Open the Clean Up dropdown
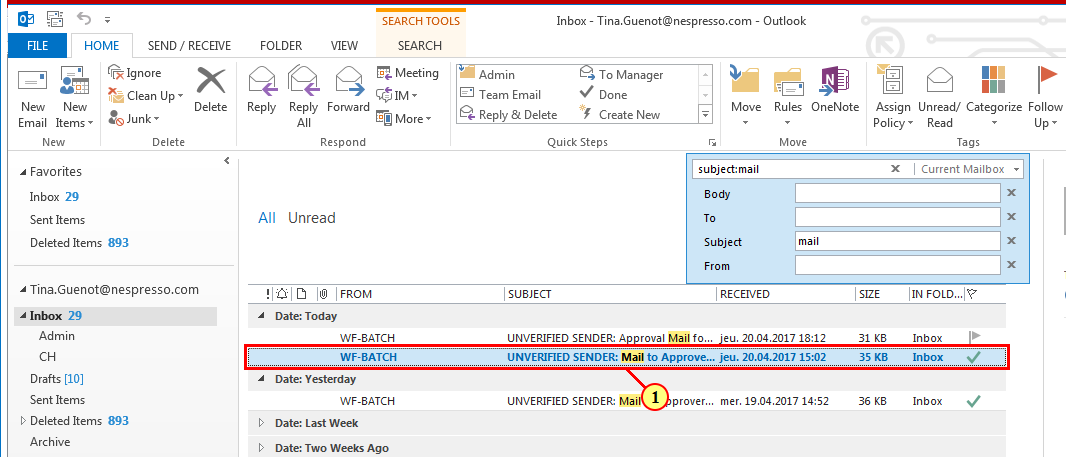 [x=145, y=96]
